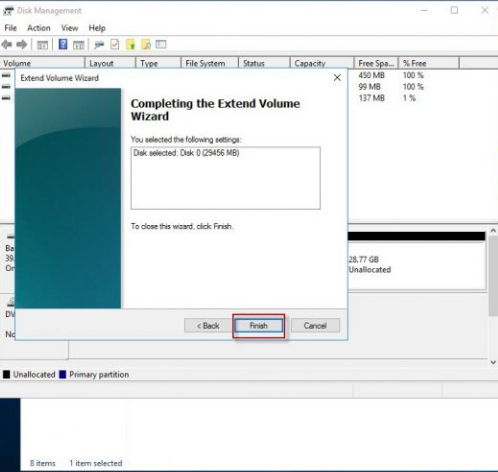This screenshot has width=498, height=472.
Task: Click the list view settings toolbar icon
Action: click(x=161, y=44)
